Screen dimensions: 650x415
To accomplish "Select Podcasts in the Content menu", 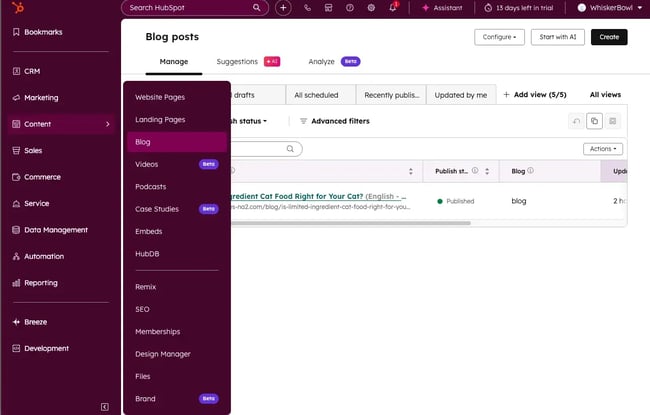I will click(177, 187).
